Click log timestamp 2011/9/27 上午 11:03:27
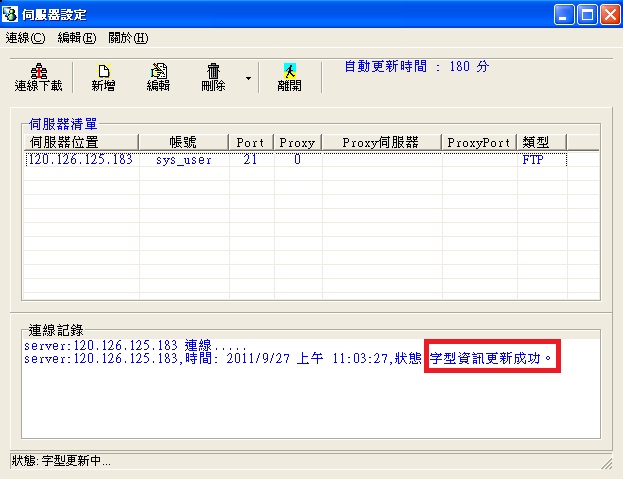Image resolution: width=623 pixels, height=479 pixels. [x=306, y=358]
